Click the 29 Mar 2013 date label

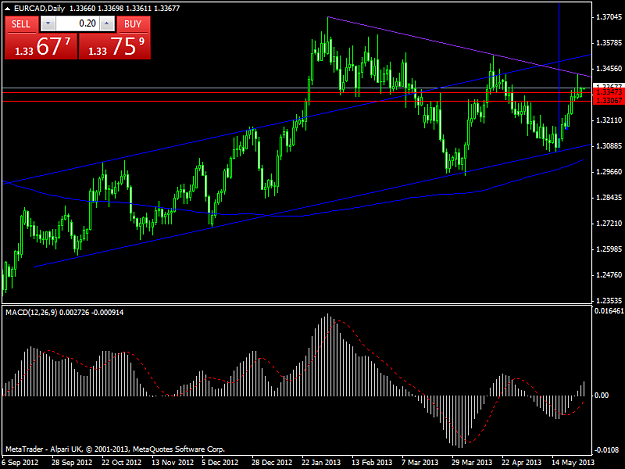pyautogui.click(x=472, y=462)
